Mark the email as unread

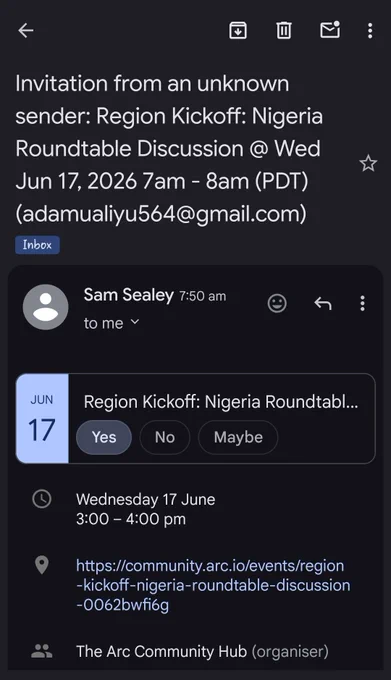[330, 30]
